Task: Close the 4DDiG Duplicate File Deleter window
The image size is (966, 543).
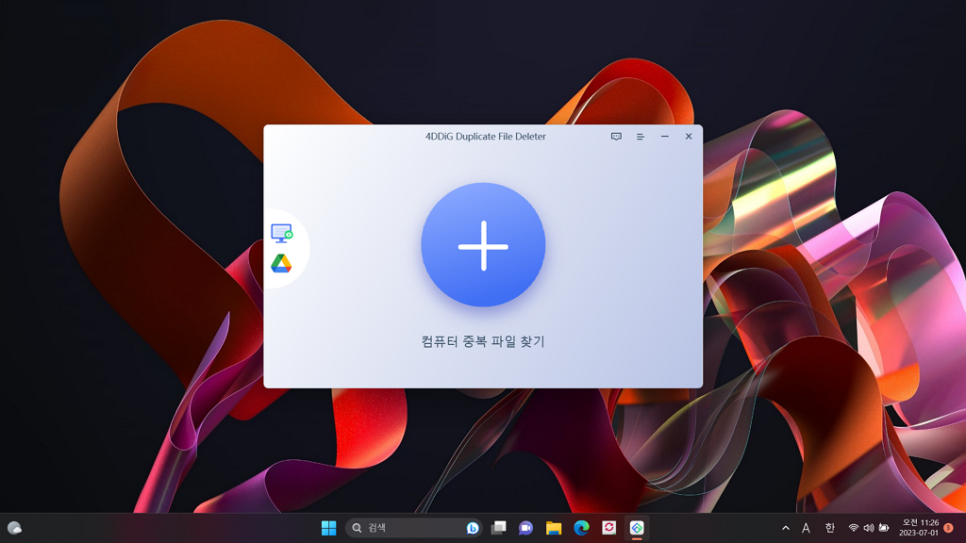Action: pyautogui.click(x=689, y=136)
